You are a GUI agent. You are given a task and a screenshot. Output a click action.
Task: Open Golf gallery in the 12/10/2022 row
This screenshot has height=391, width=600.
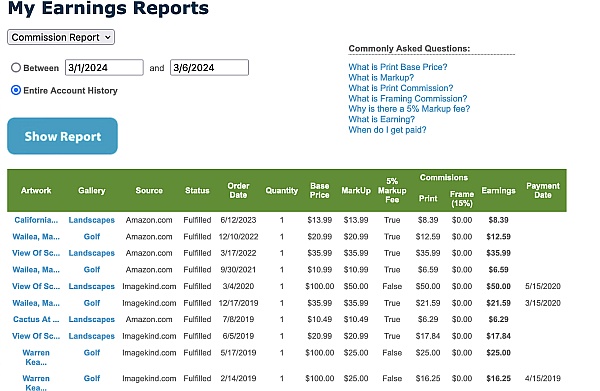tap(92, 237)
